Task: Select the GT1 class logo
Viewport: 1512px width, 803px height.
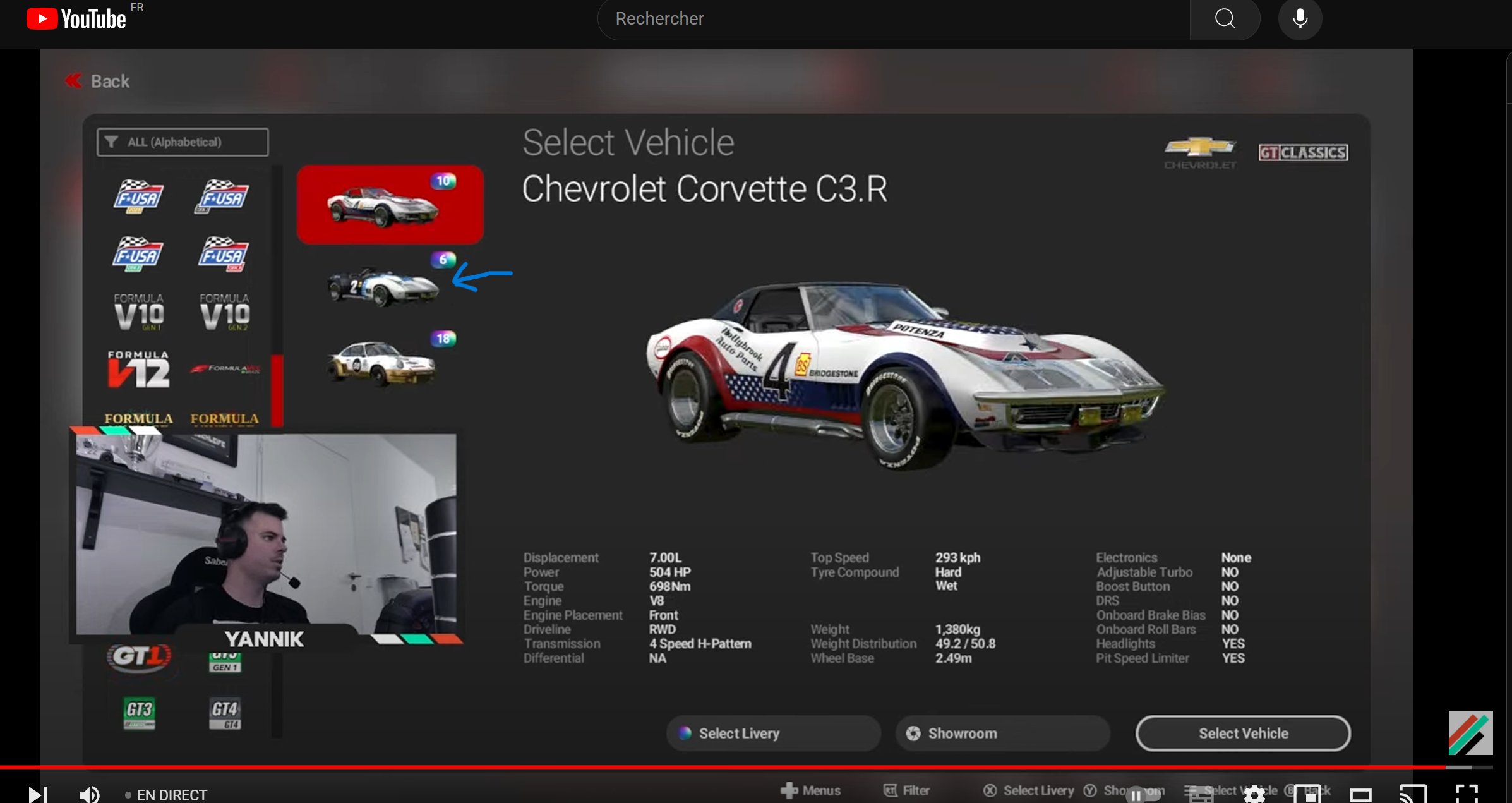Action: click(139, 657)
